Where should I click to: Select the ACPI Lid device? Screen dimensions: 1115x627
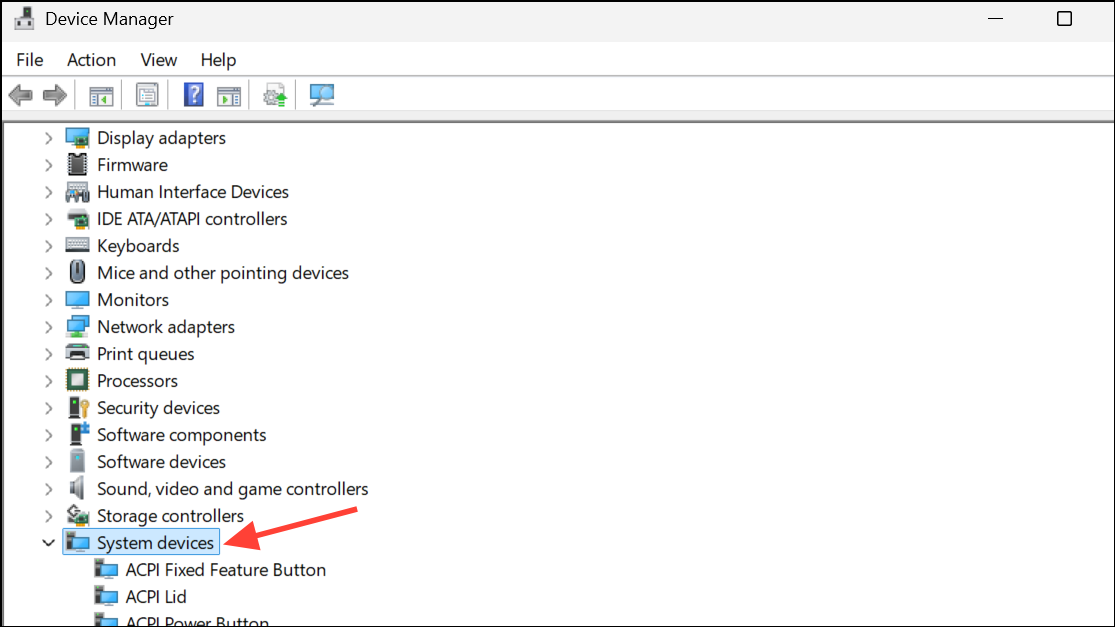click(x=156, y=597)
